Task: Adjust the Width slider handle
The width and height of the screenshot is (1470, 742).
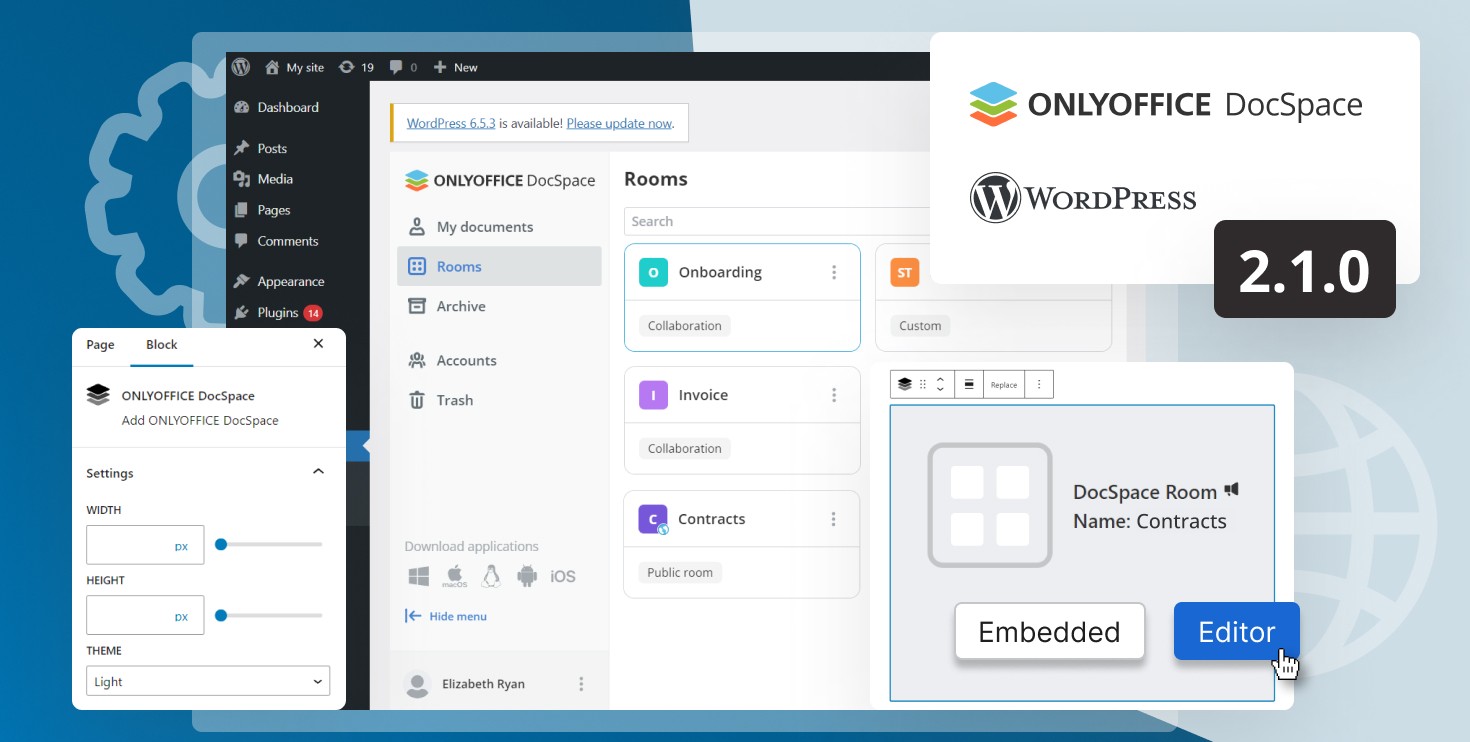Action: pos(221,545)
